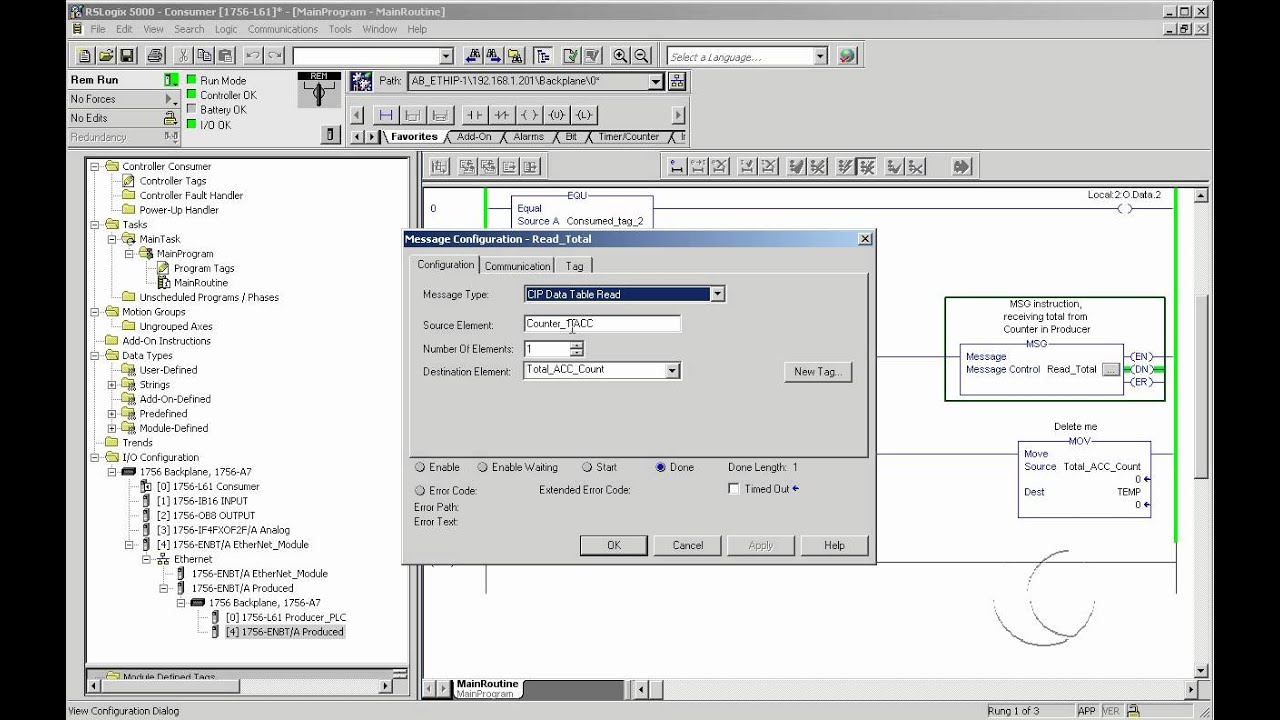Insert Output Unlatch (U) instruction
1280x720 pixels.
[x=557, y=115]
